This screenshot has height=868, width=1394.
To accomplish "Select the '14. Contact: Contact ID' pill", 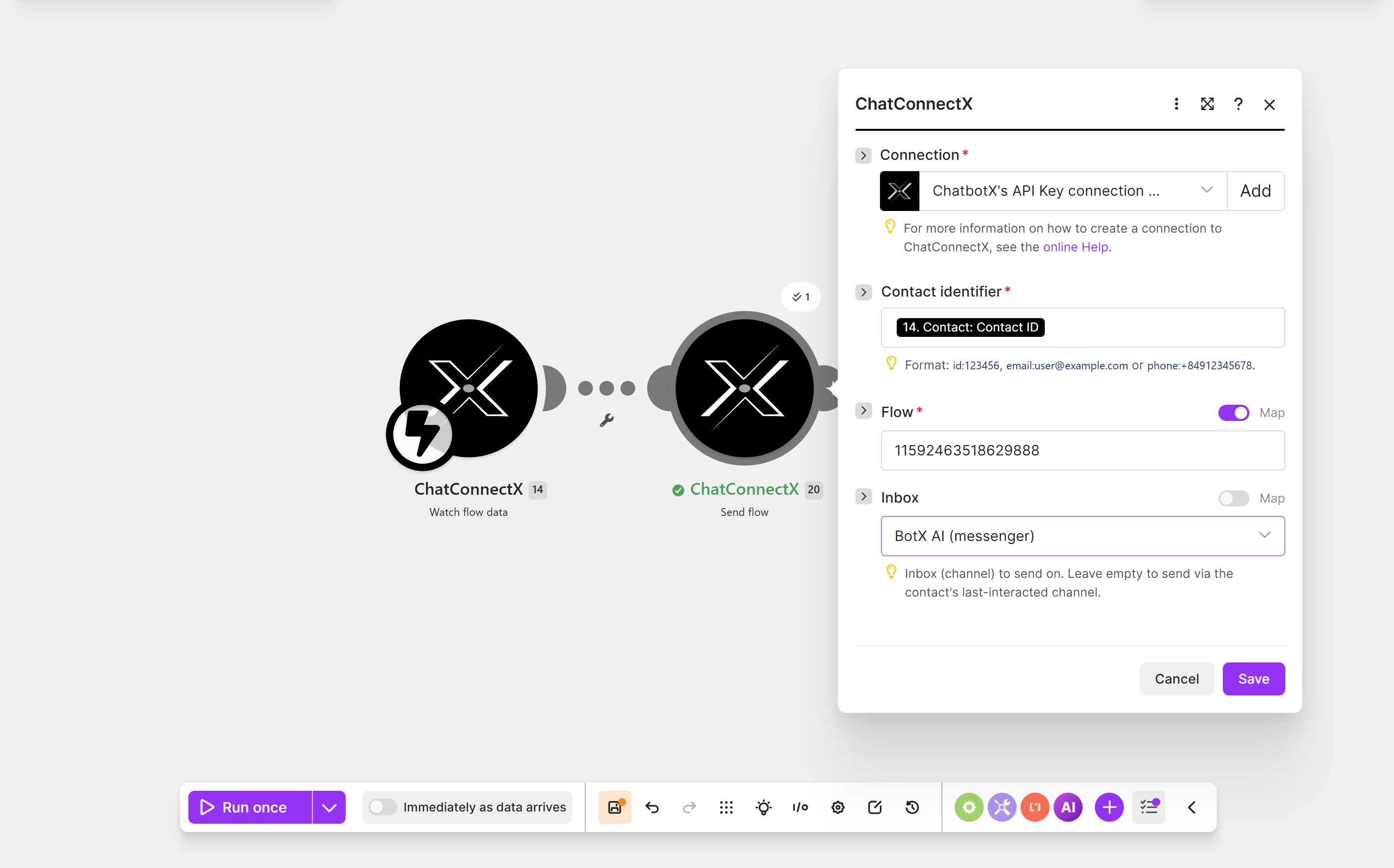I will (970, 327).
